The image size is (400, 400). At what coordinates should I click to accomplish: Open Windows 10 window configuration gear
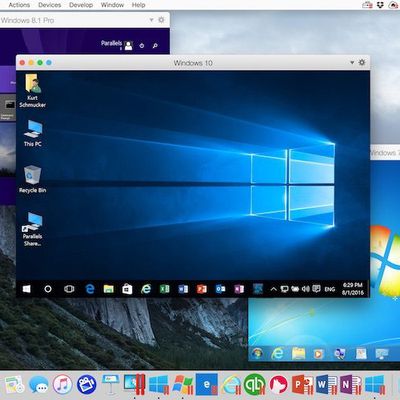tap(362, 62)
